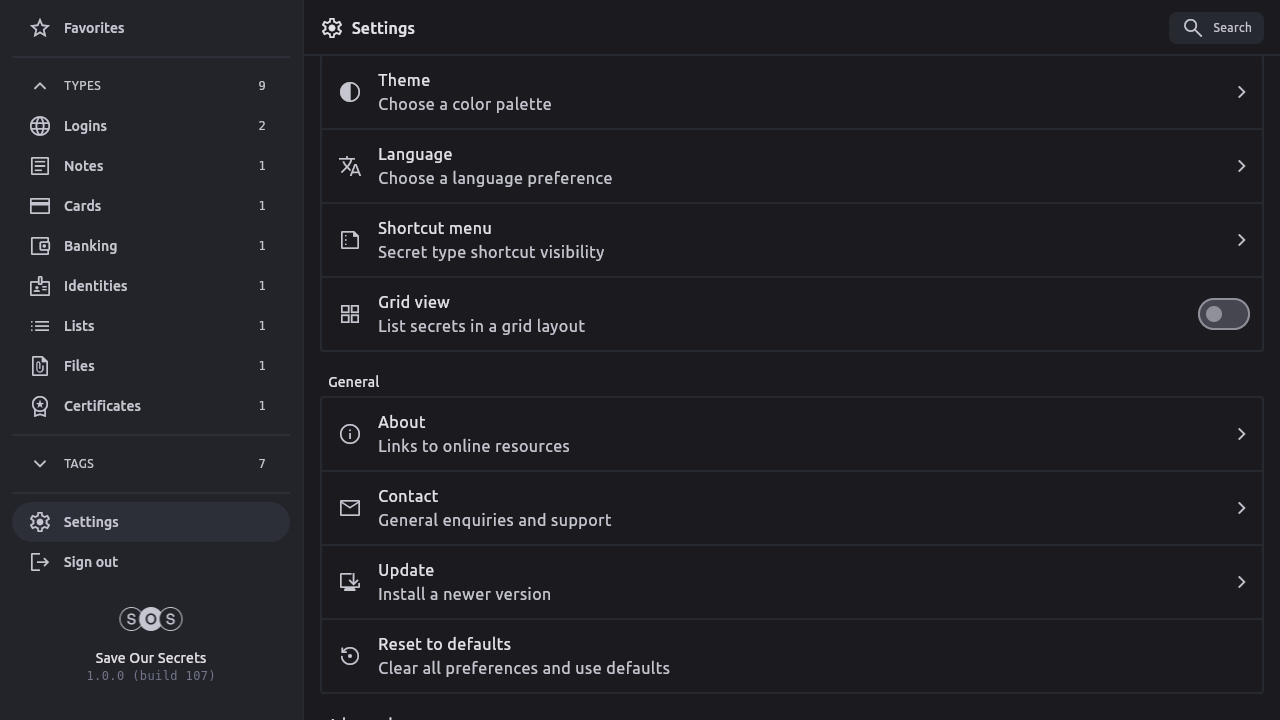
Task: Open the Contact support row
Action: coord(790,508)
